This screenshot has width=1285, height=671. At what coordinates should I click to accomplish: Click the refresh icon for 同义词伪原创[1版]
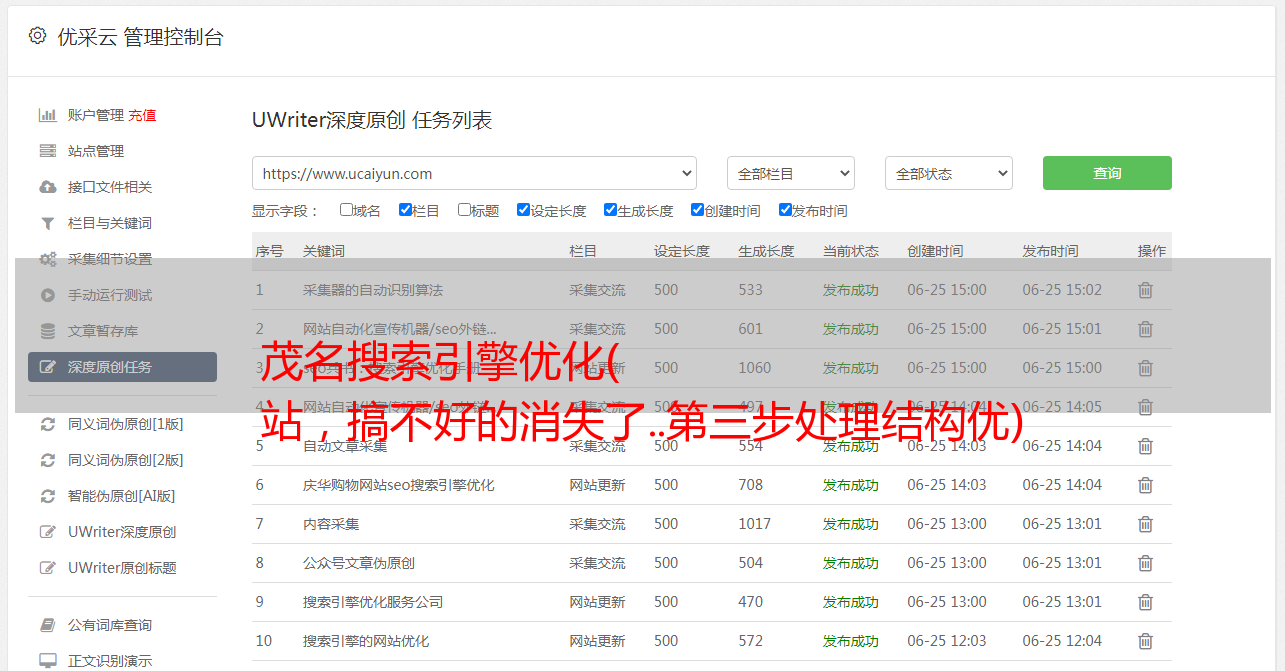click(x=47, y=424)
